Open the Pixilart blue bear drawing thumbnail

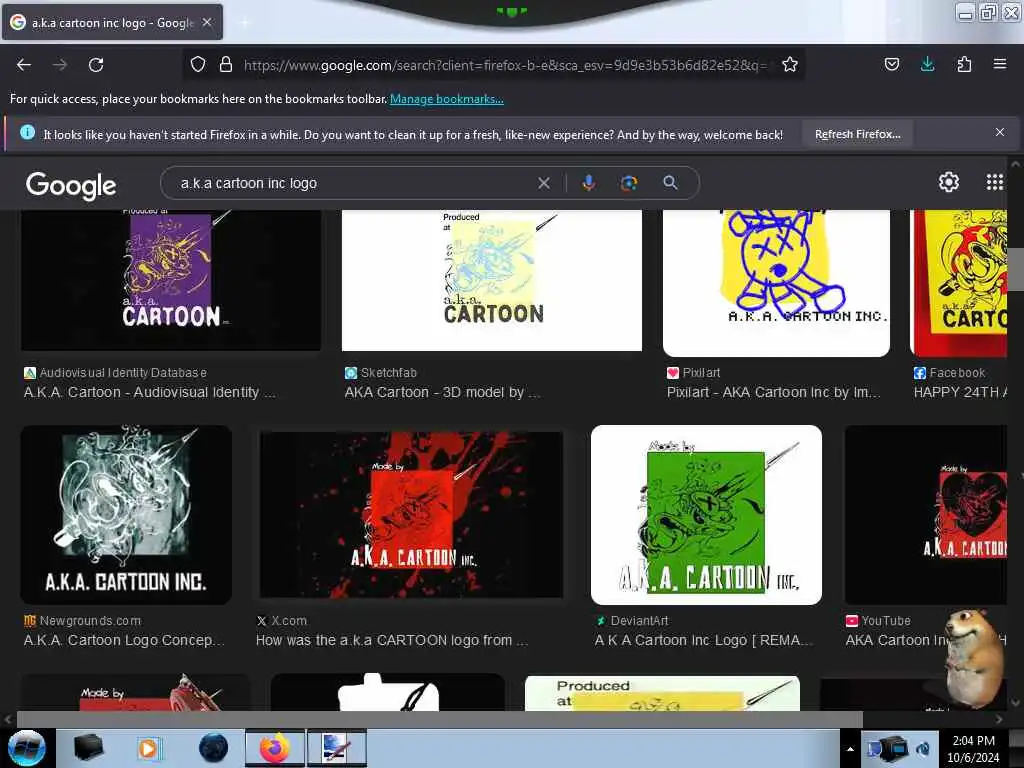click(776, 283)
